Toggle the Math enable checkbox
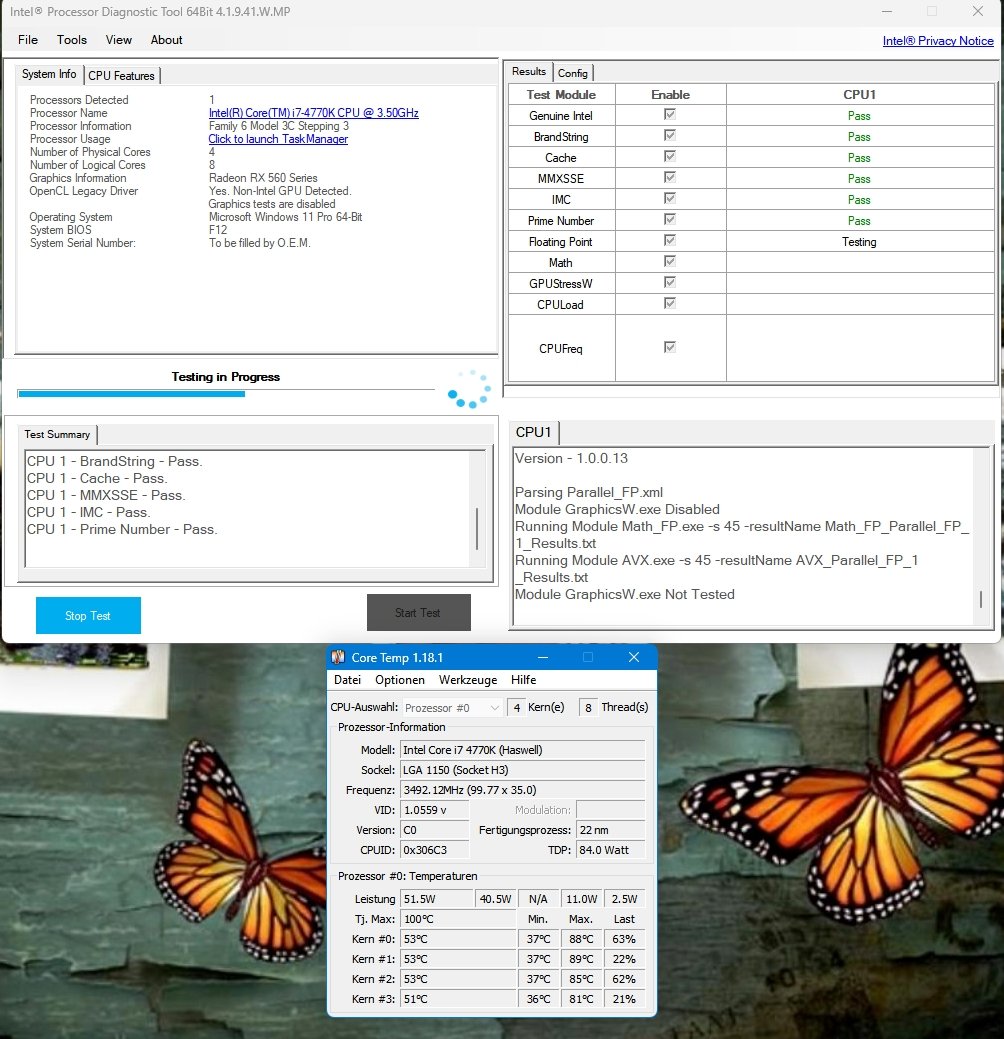 tap(670, 262)
